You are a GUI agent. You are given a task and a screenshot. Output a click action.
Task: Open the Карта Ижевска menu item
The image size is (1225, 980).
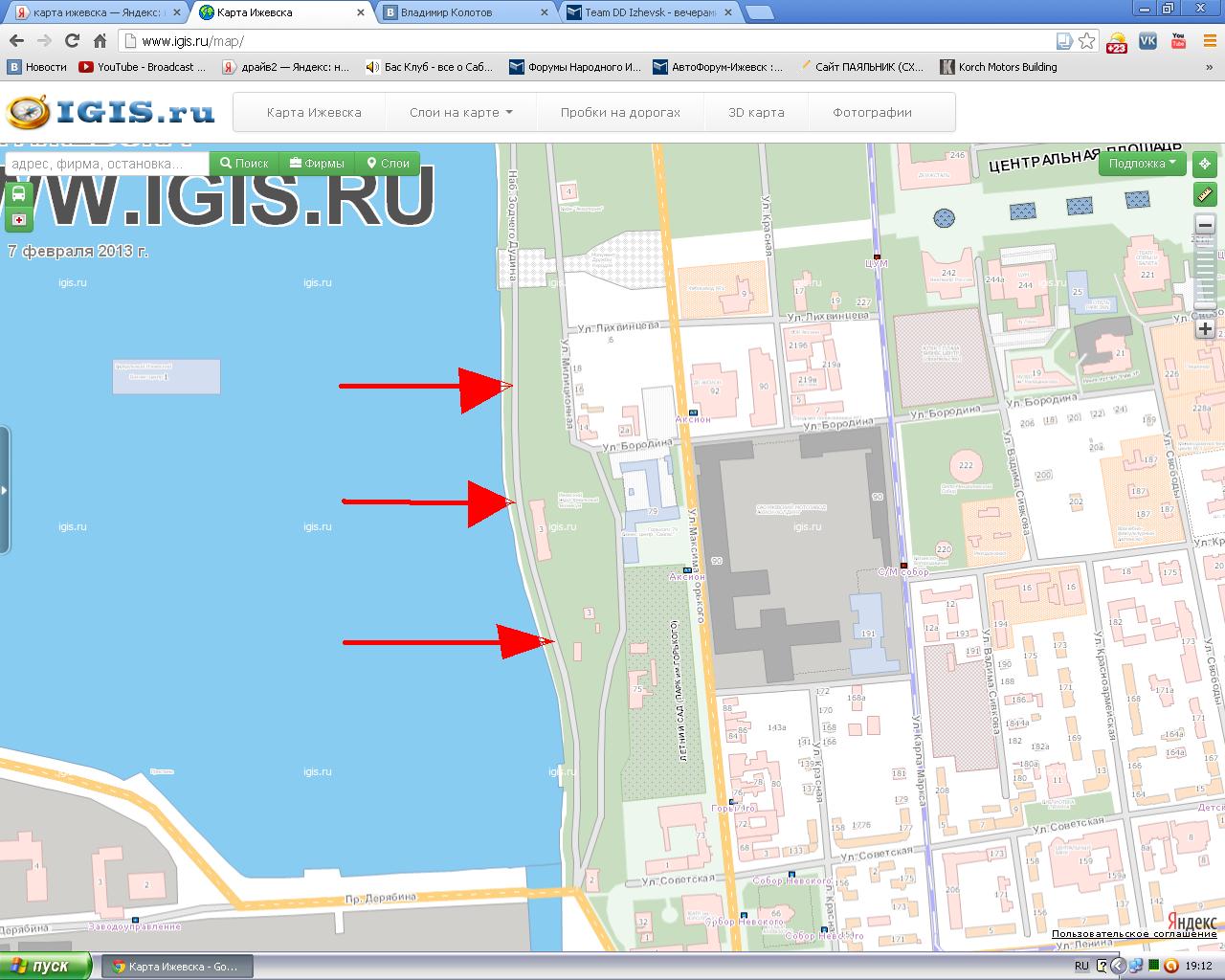(314, 112)
